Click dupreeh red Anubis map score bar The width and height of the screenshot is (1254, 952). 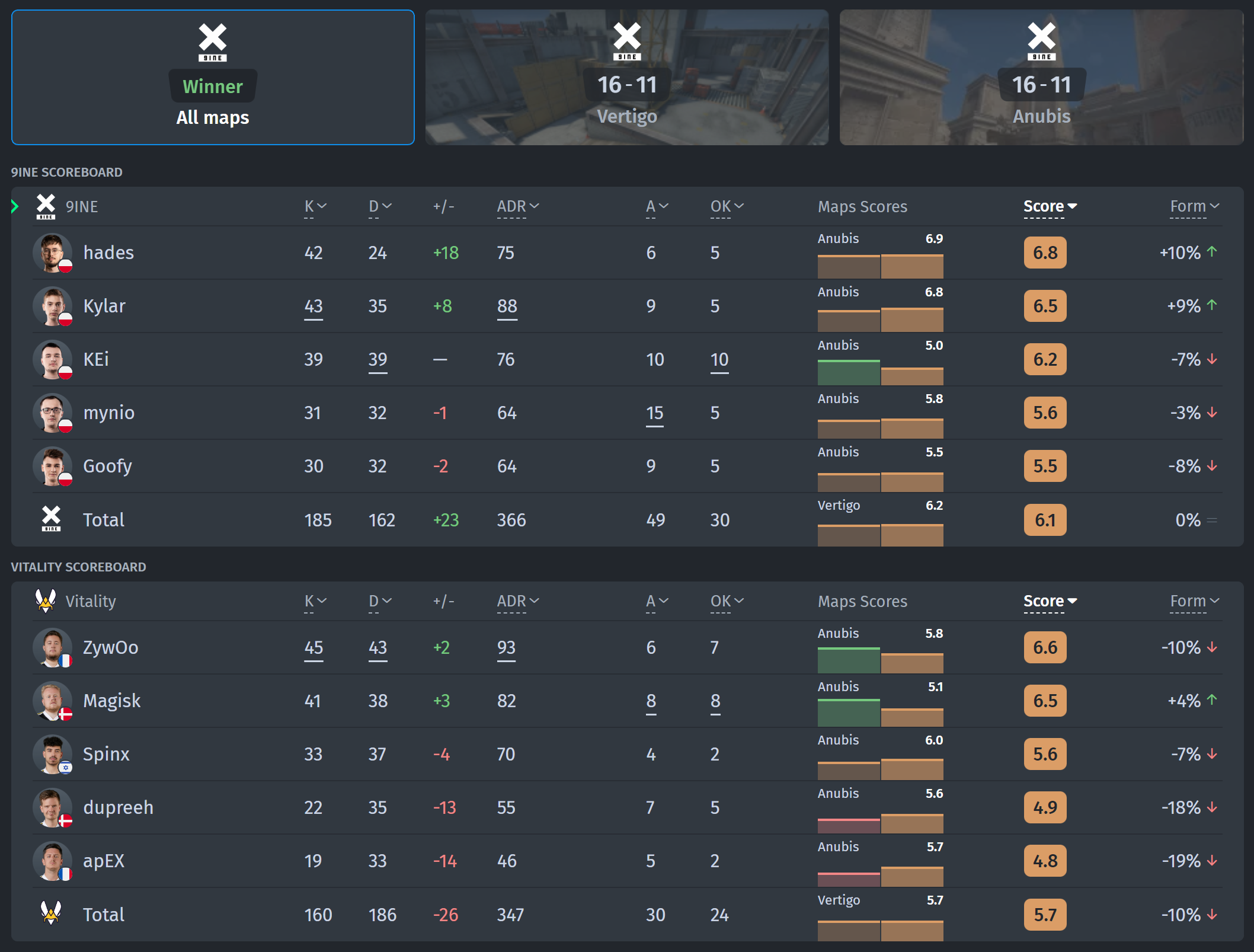[x=849, y=826]
